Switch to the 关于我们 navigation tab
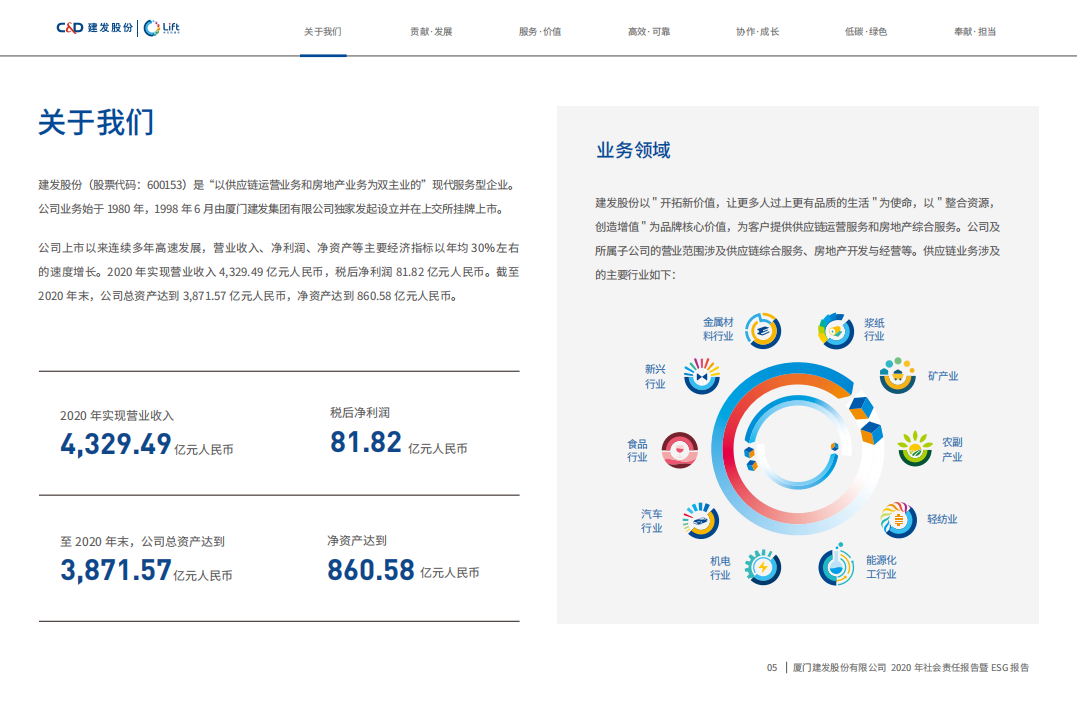This screenshot has height=718, width=1077. click(x=322, y=31)
